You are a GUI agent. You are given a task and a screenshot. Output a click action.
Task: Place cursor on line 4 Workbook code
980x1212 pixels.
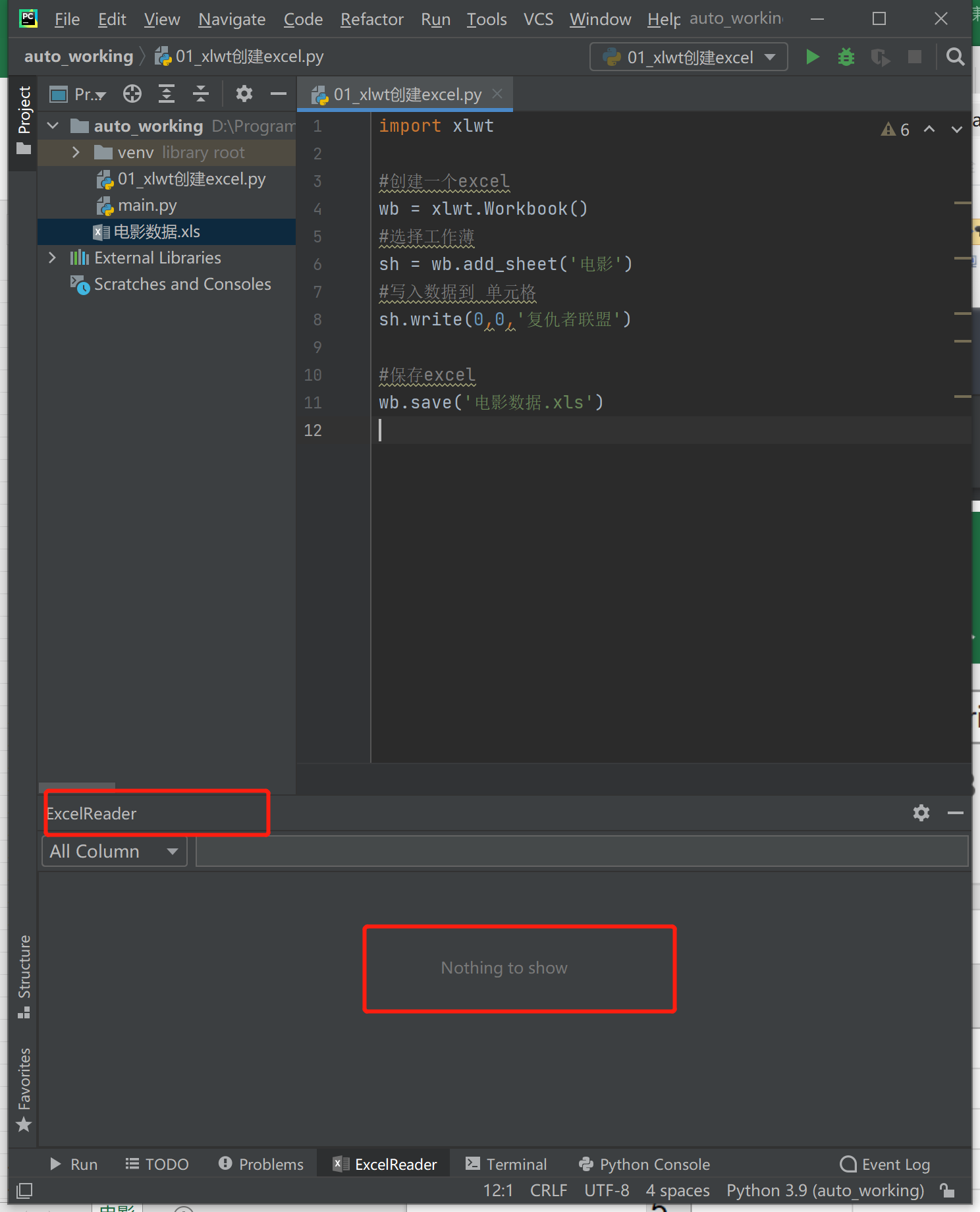coord(483,209)
